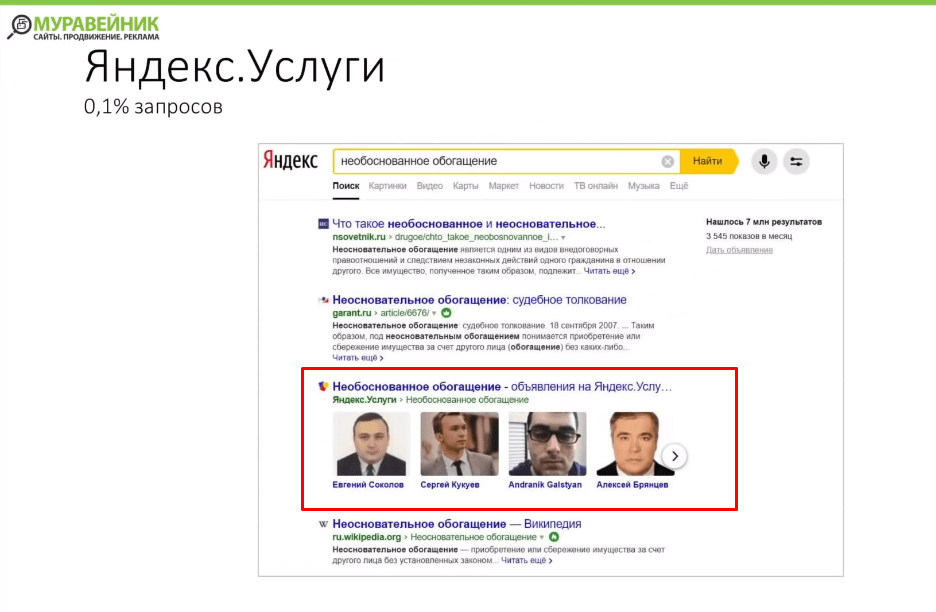
Task: Expand garant.ru URL dropdown arrow
Action: point(434,313)
